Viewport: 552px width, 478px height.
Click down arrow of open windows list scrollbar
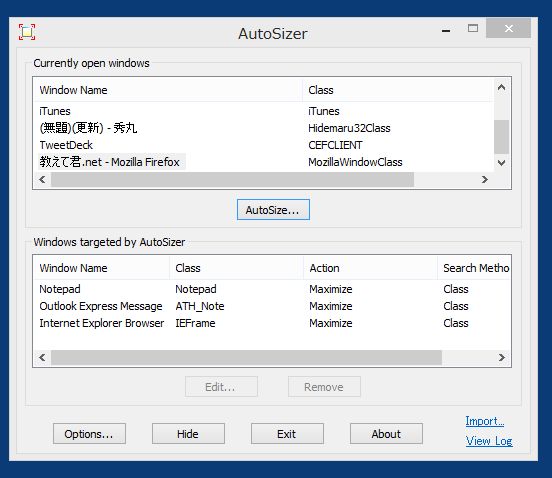pos(502,163)
